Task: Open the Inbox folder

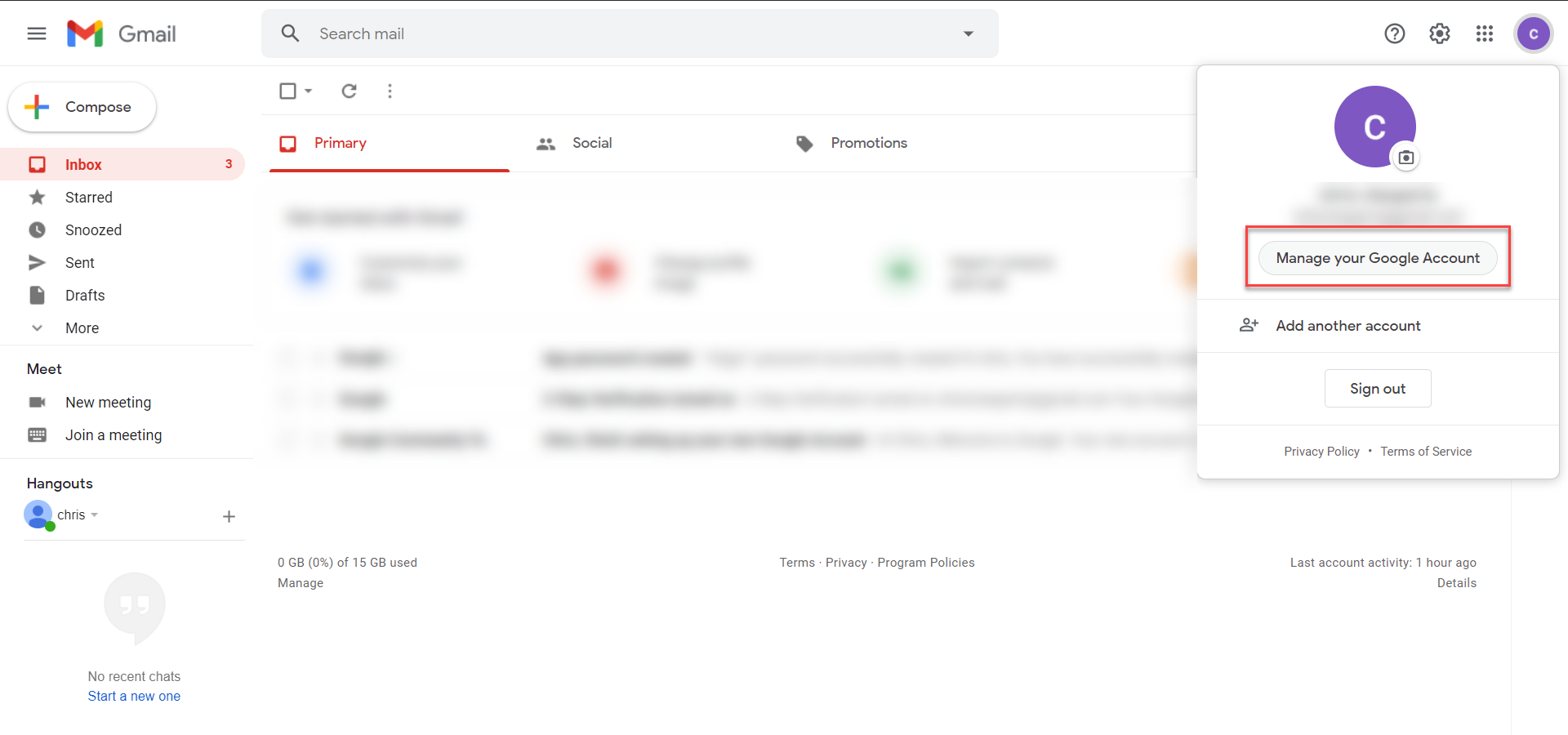Action: tap(122, 164)
